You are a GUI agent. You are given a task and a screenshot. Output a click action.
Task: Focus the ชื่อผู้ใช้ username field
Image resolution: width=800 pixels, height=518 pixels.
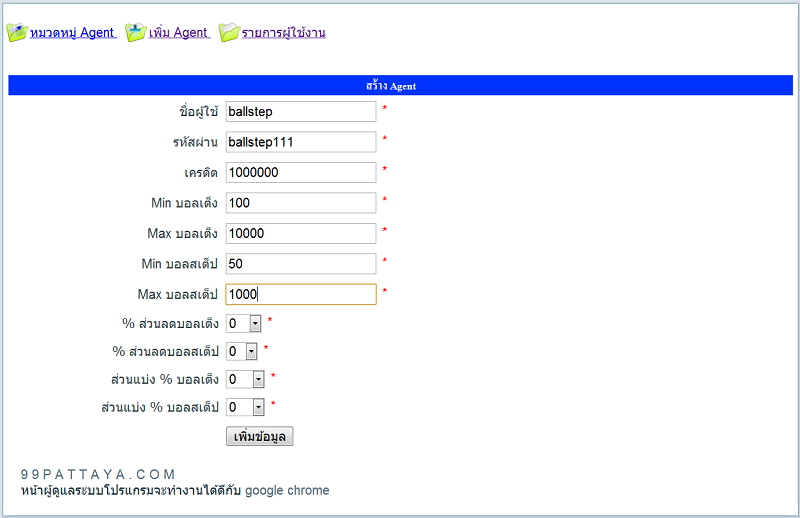300,111
